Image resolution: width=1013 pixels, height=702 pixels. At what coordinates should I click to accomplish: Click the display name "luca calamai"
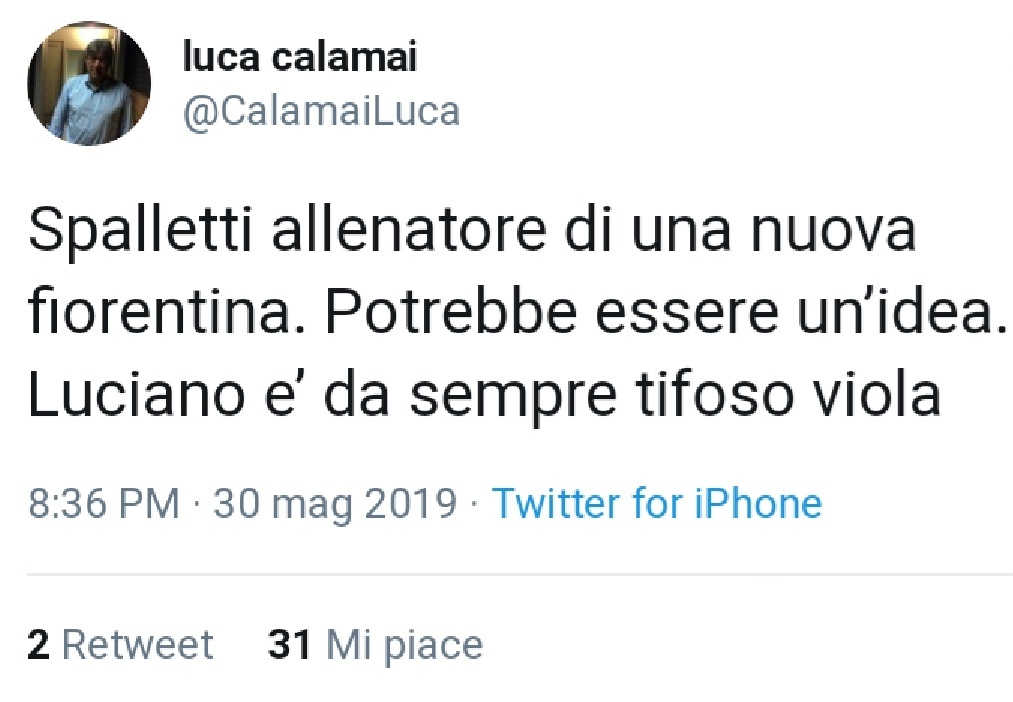pos(299,58)
